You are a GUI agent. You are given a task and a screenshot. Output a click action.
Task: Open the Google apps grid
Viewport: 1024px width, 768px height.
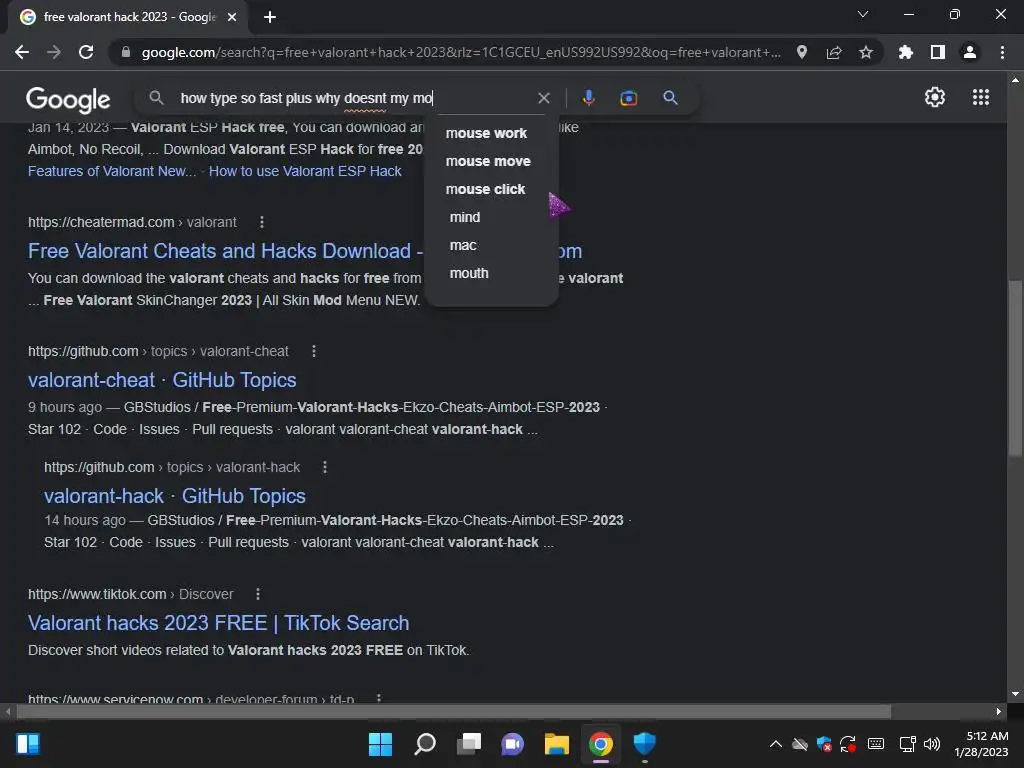[x=981, y=97]
